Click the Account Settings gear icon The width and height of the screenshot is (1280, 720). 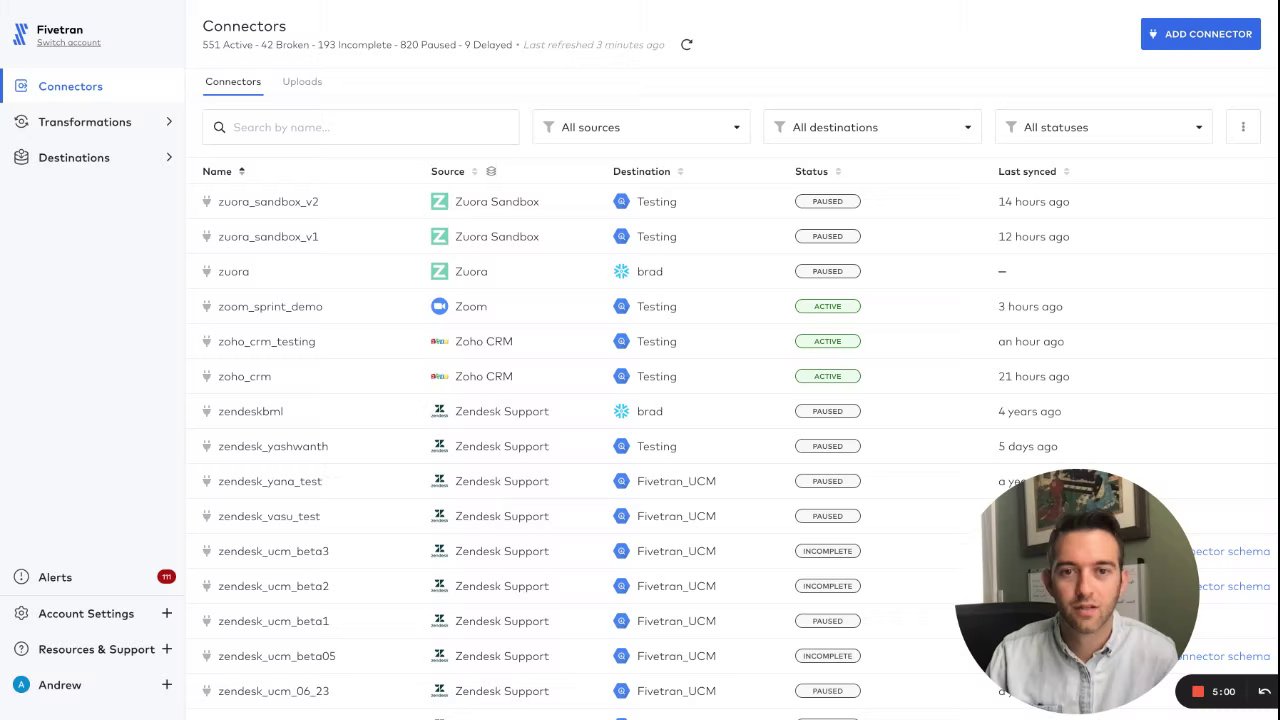pyautogui.click(x=21, y=613)
